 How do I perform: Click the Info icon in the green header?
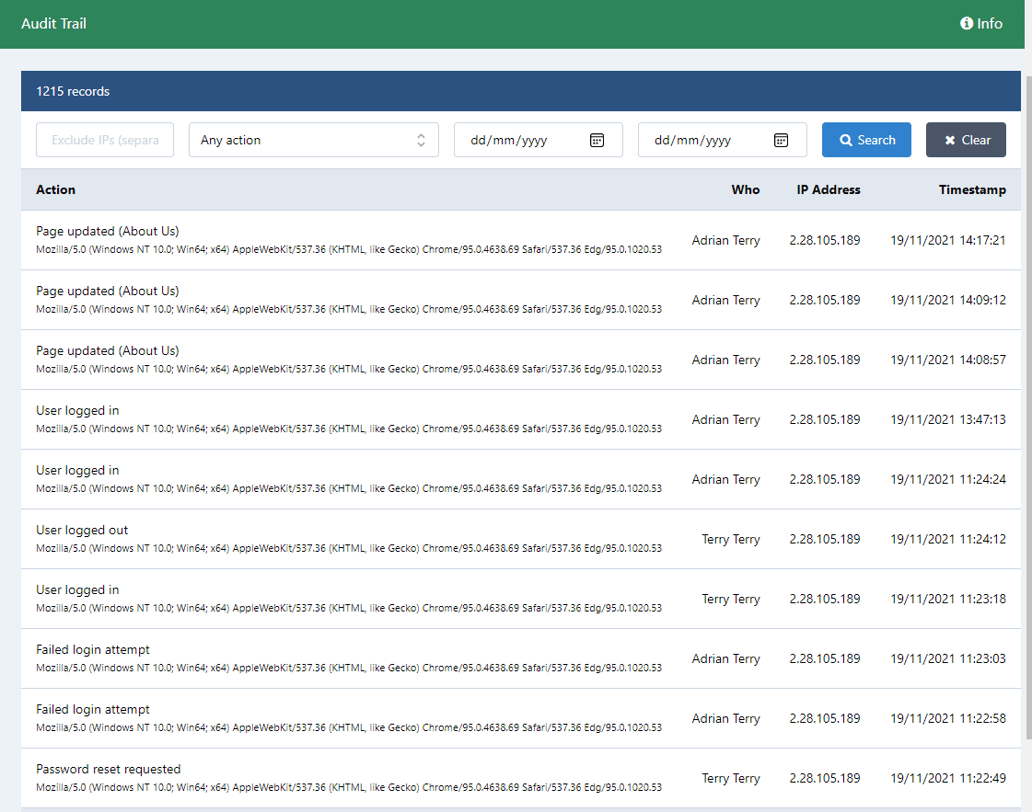tap(966, 23)
